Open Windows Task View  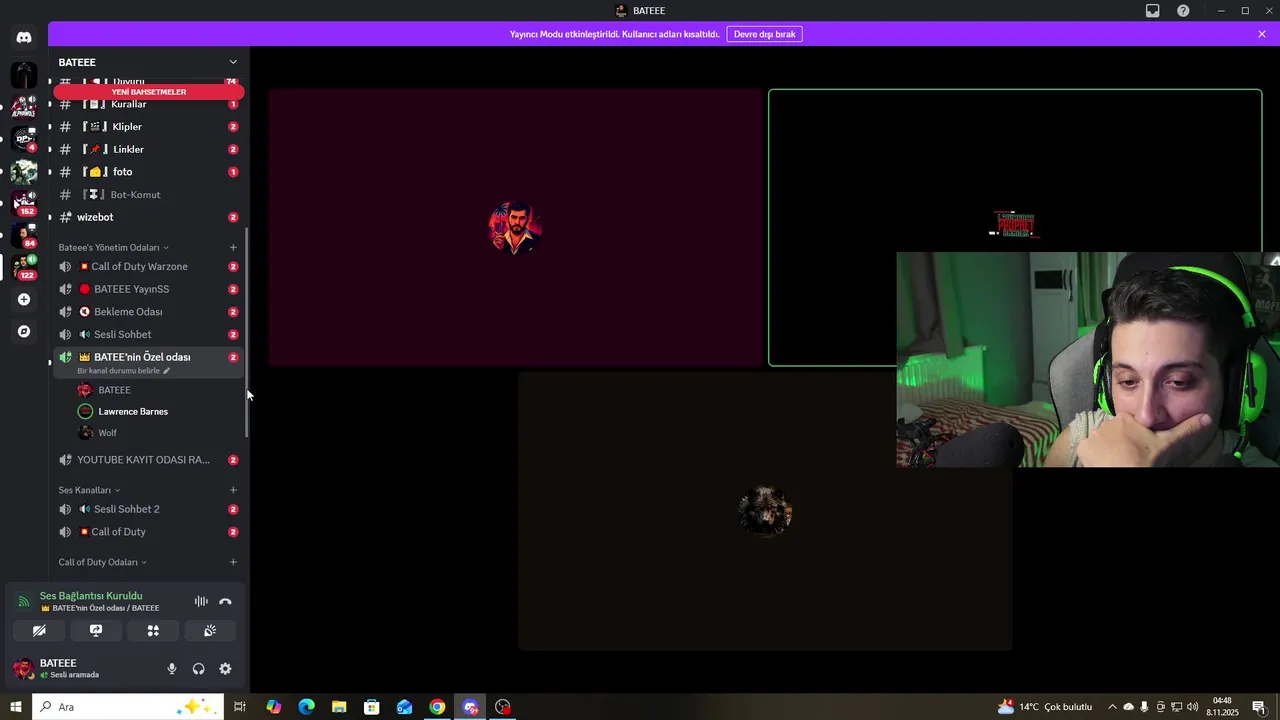pyautogui.click(x=240, y=707)
